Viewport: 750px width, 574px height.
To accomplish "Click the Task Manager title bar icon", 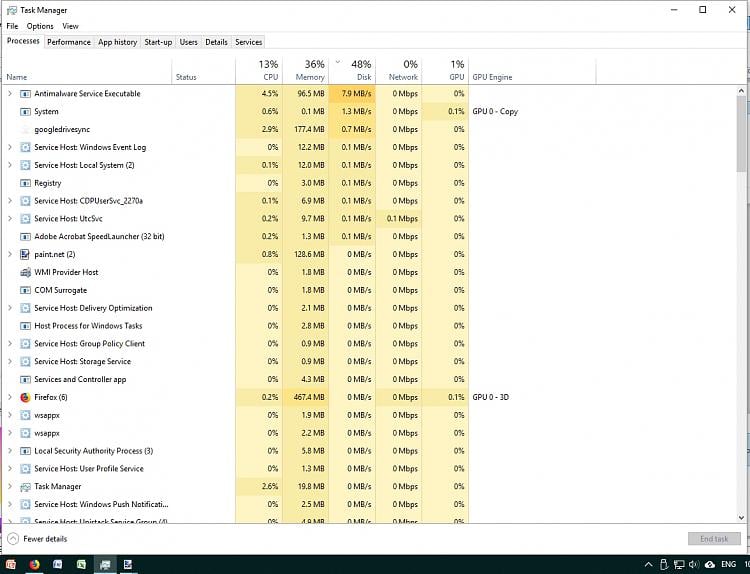I will [x=11, y=11].
